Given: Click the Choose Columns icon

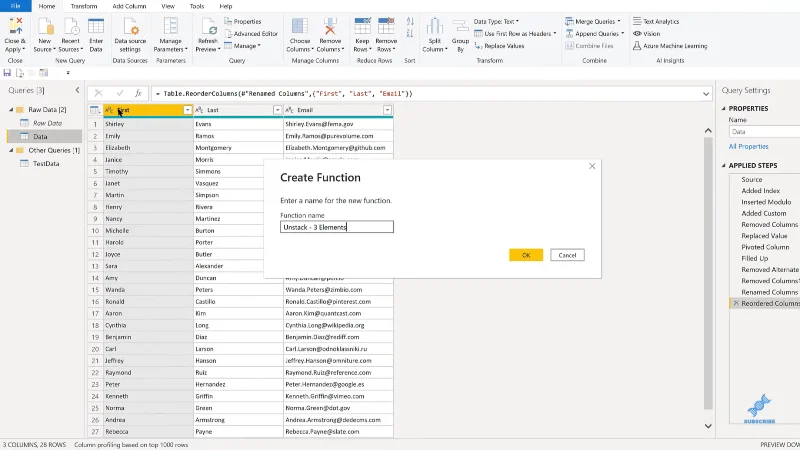Looking at the screenshot, I should coord(299,26).
